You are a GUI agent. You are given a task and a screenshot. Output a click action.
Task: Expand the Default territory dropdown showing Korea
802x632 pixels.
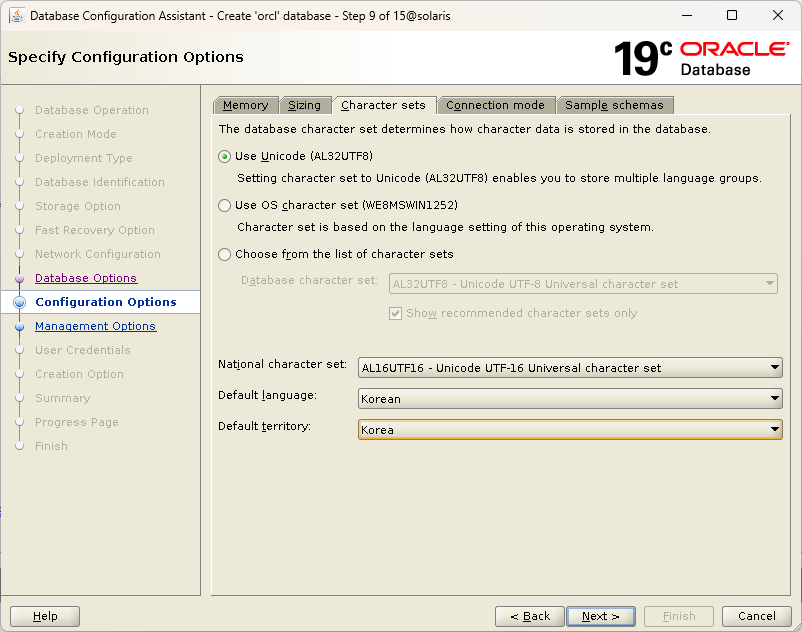pyautogui.click(x=570, y=430)
